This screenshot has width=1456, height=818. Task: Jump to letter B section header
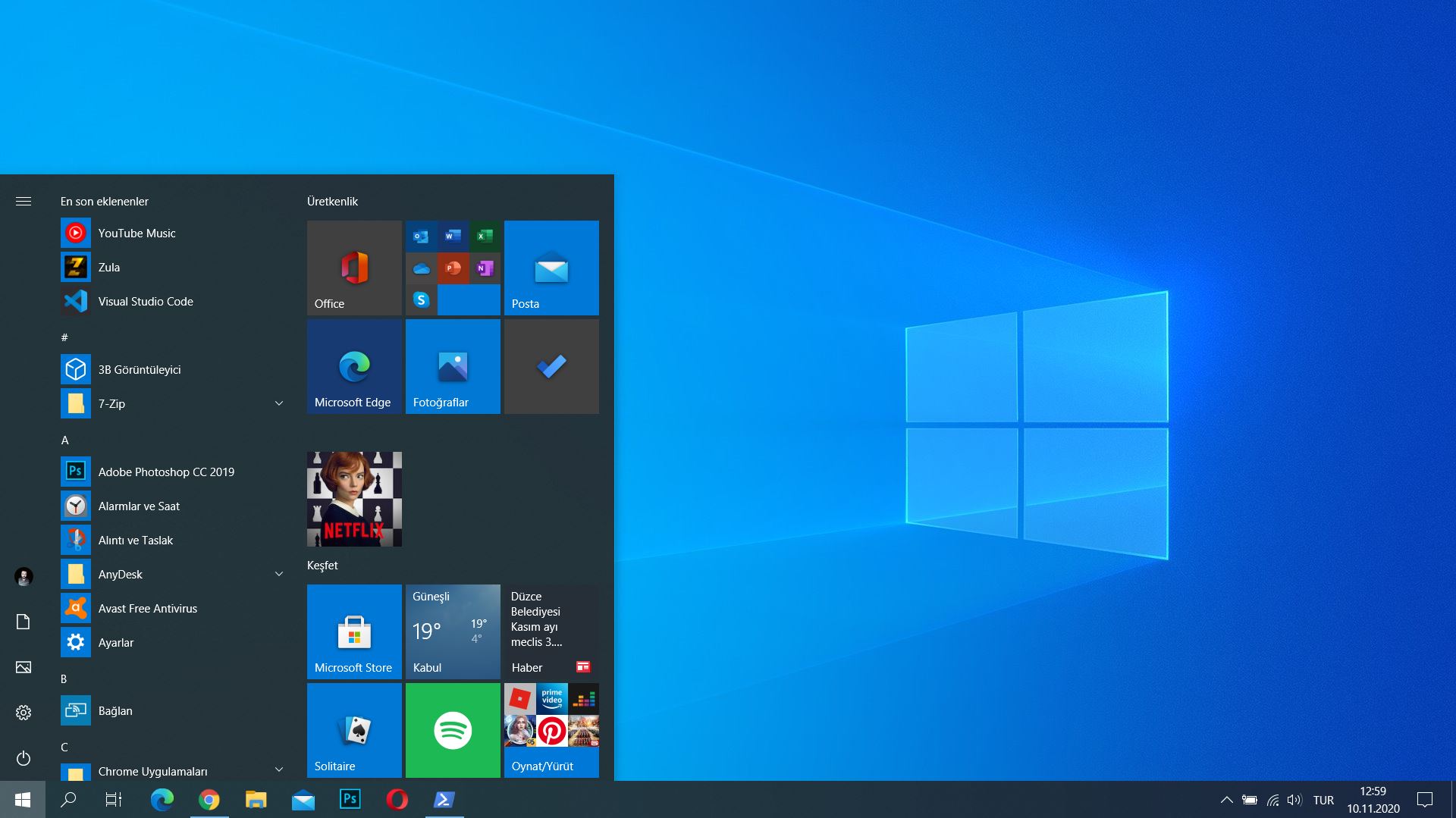[x=64, y=679]
